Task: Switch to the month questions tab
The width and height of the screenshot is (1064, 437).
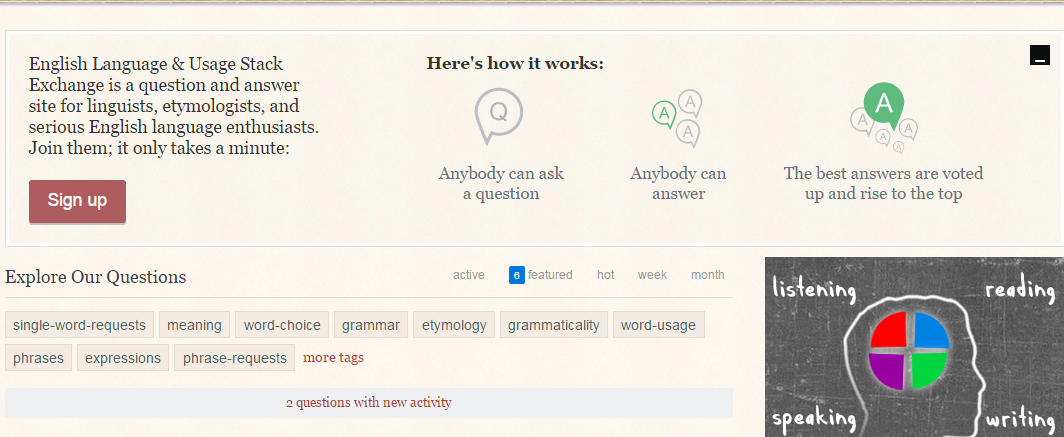Action: click(x=708, y=275)
